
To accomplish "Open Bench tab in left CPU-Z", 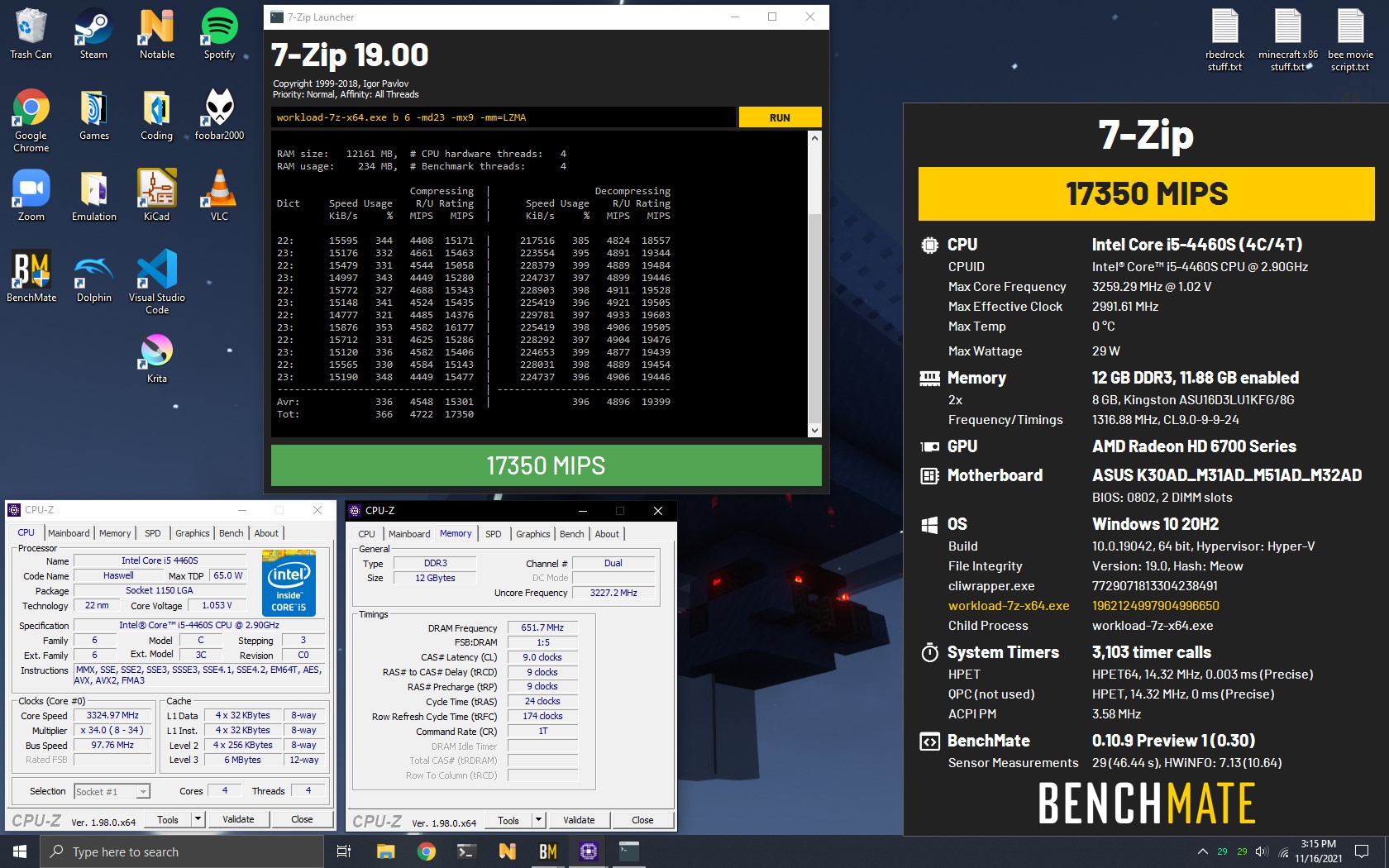I will point(231,533).
